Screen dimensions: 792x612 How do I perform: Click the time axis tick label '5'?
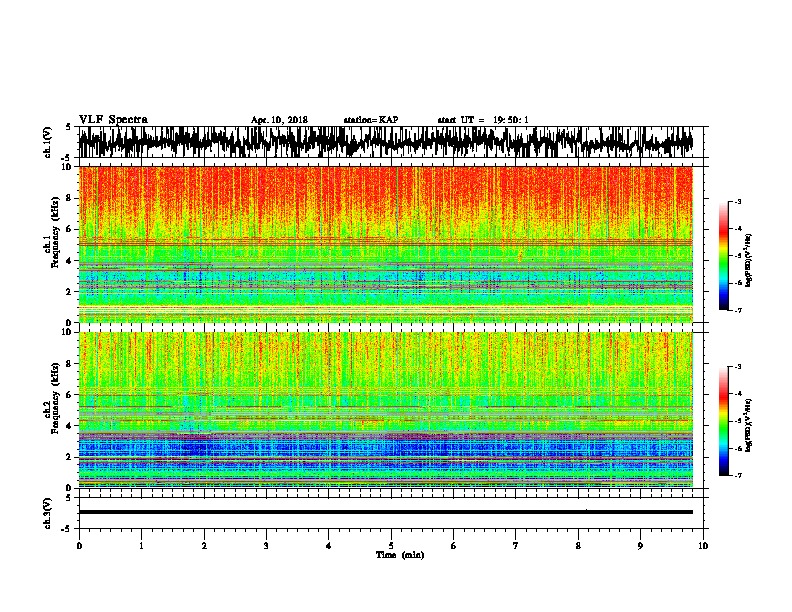coord(391,546)
